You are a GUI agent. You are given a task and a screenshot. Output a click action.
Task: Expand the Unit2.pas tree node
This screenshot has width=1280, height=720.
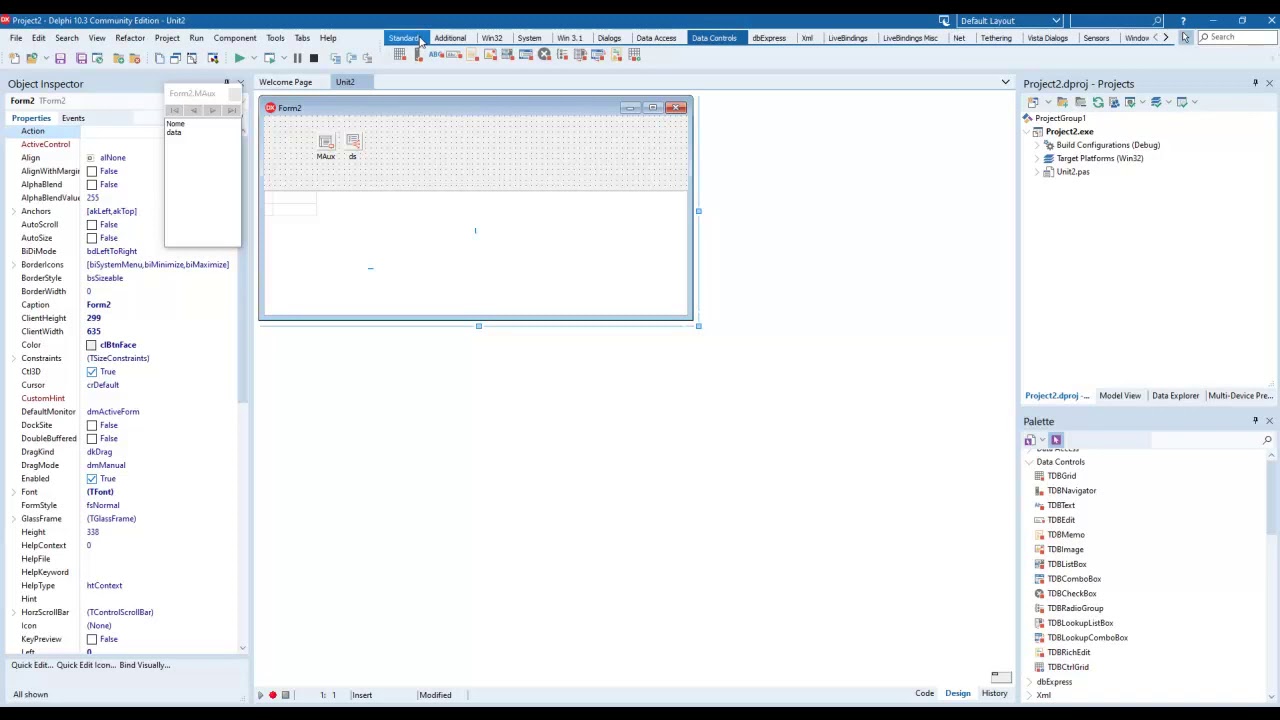pos(1037,172)
